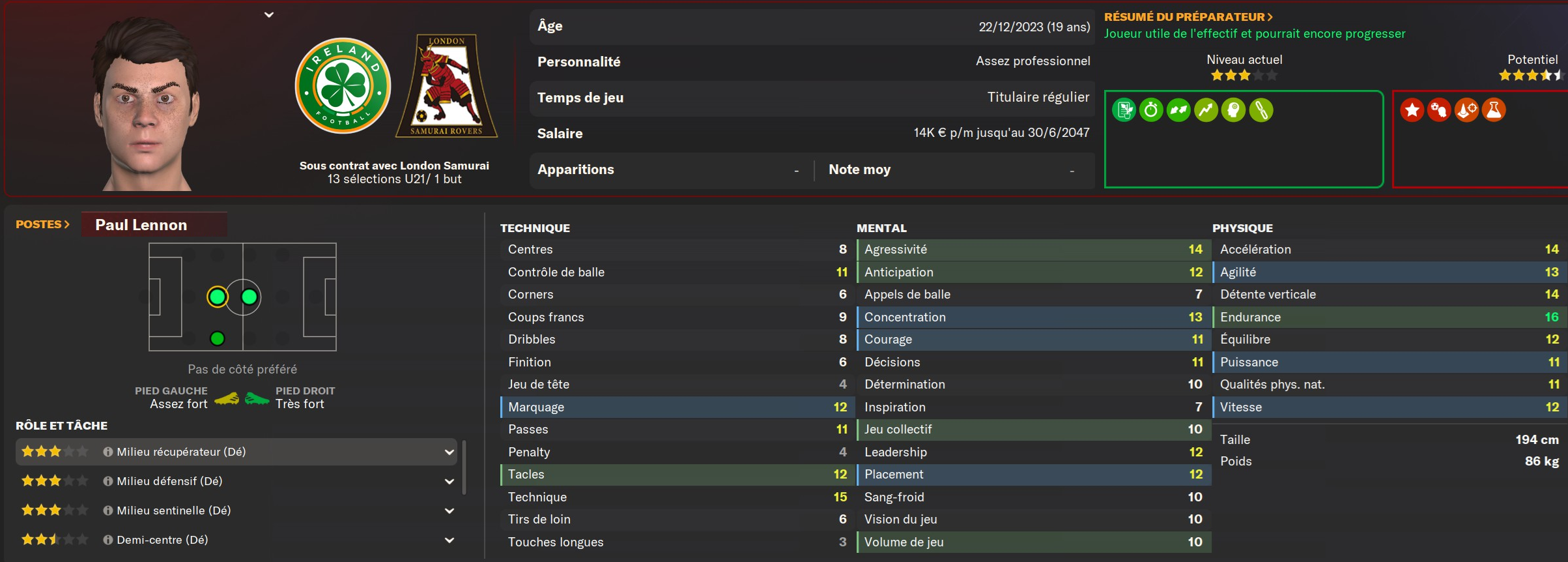
Task: Click the green stopwatch icon in scout summary
Action: pos(1151,110)
